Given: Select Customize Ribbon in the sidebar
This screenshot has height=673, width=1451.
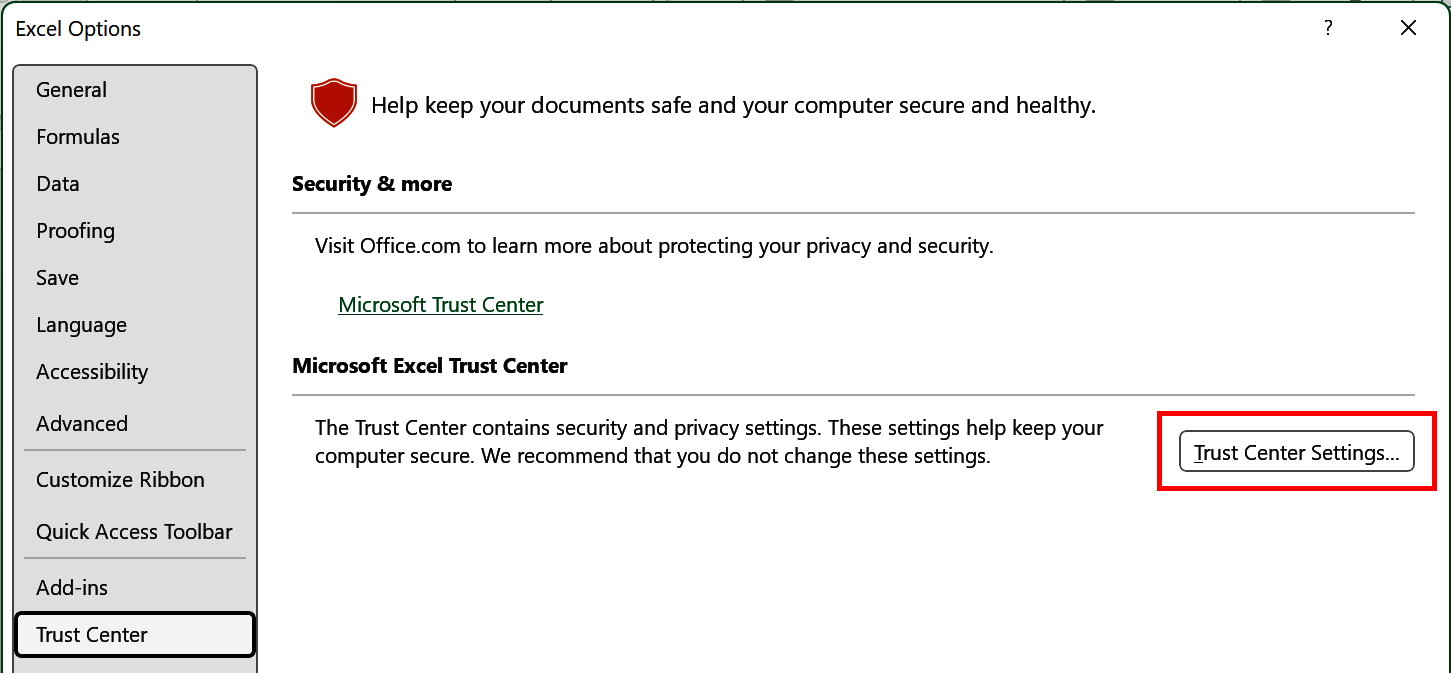Looking at the screenshot, I should (x=120, y=479).
